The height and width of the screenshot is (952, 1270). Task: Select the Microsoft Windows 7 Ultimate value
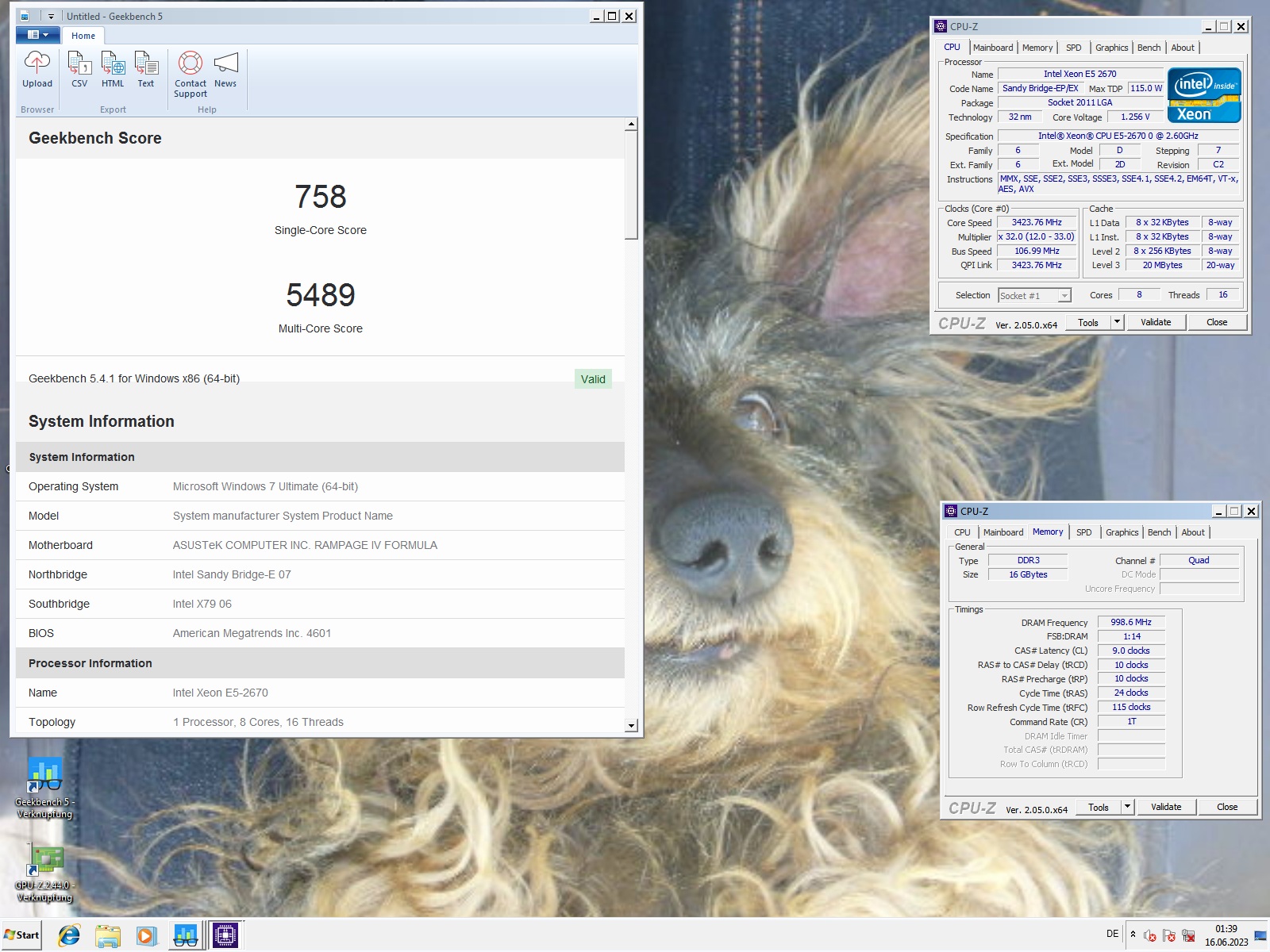(x=265, y=486)
